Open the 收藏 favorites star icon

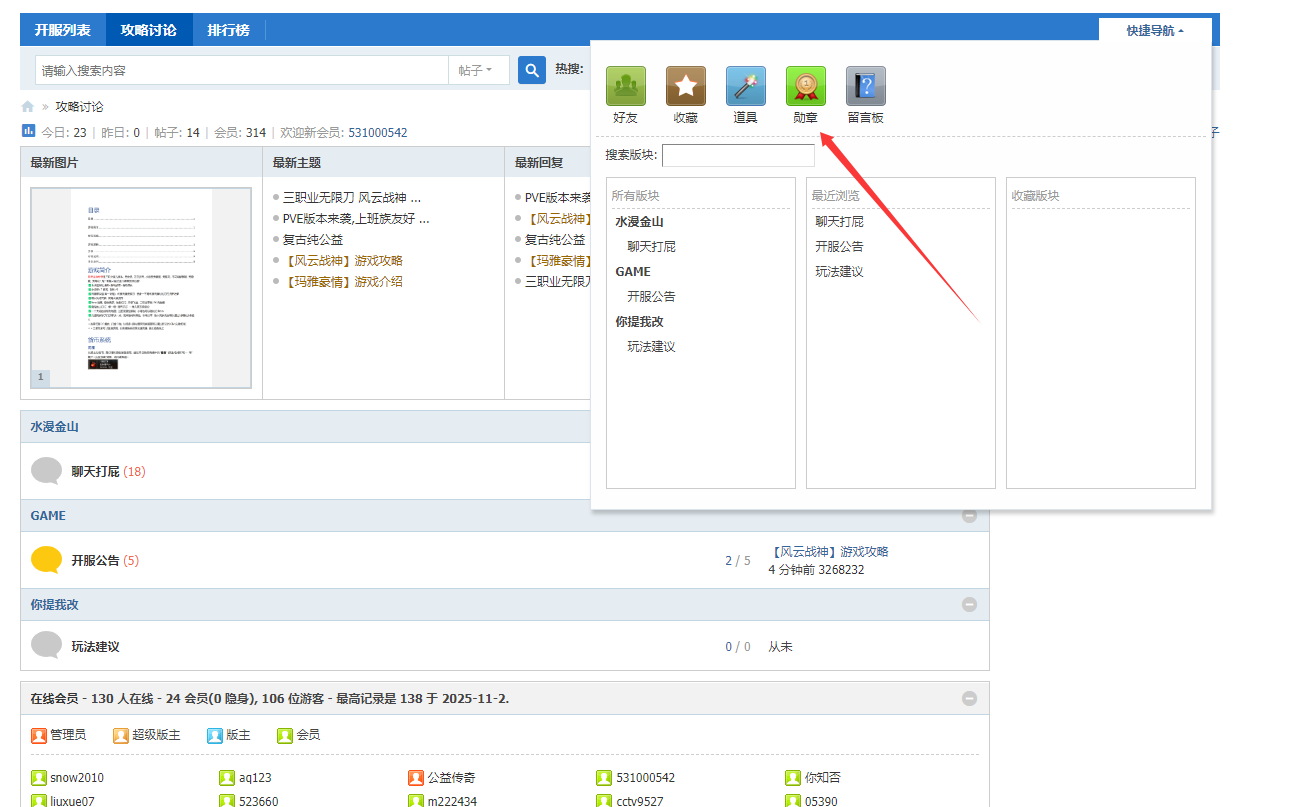[685, 87]
